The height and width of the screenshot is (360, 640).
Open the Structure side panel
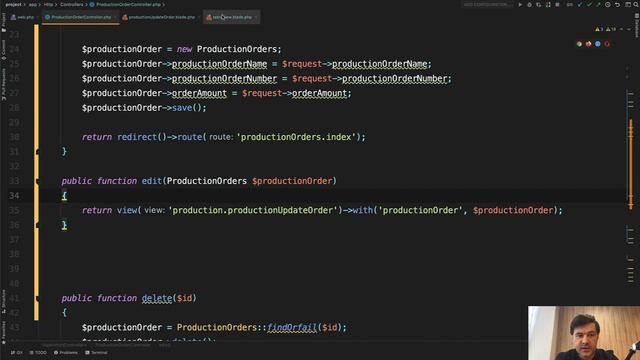point(3,301)
